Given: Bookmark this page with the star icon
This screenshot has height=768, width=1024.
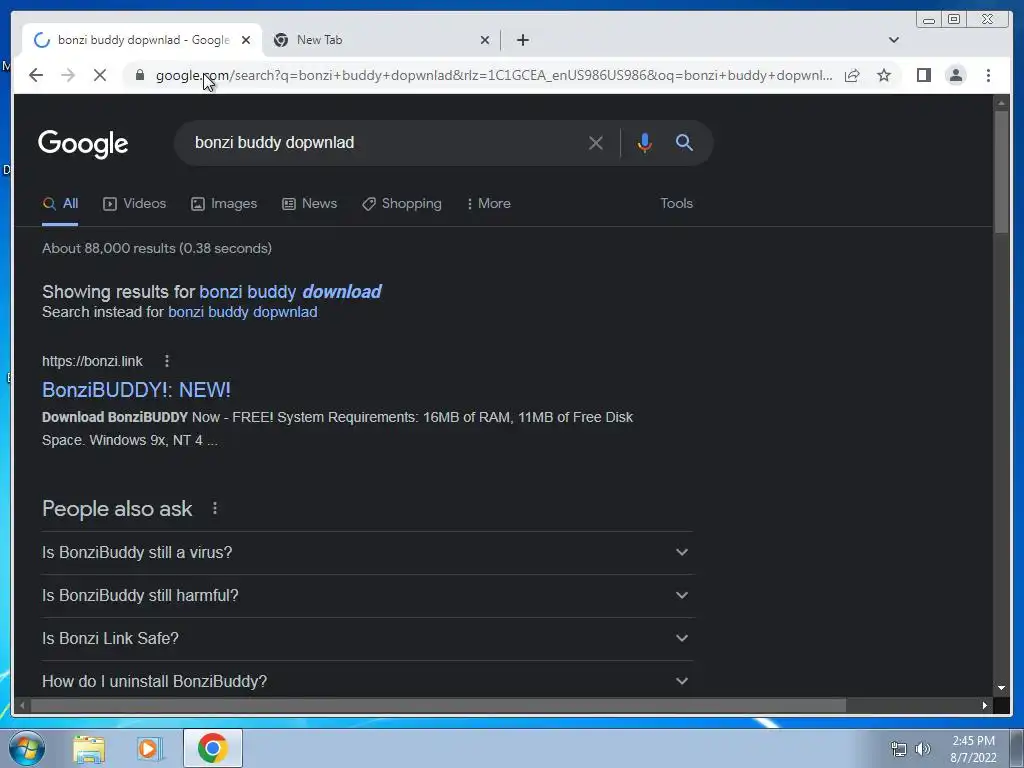Looking at the screenshot, I should tap(884, 75).
